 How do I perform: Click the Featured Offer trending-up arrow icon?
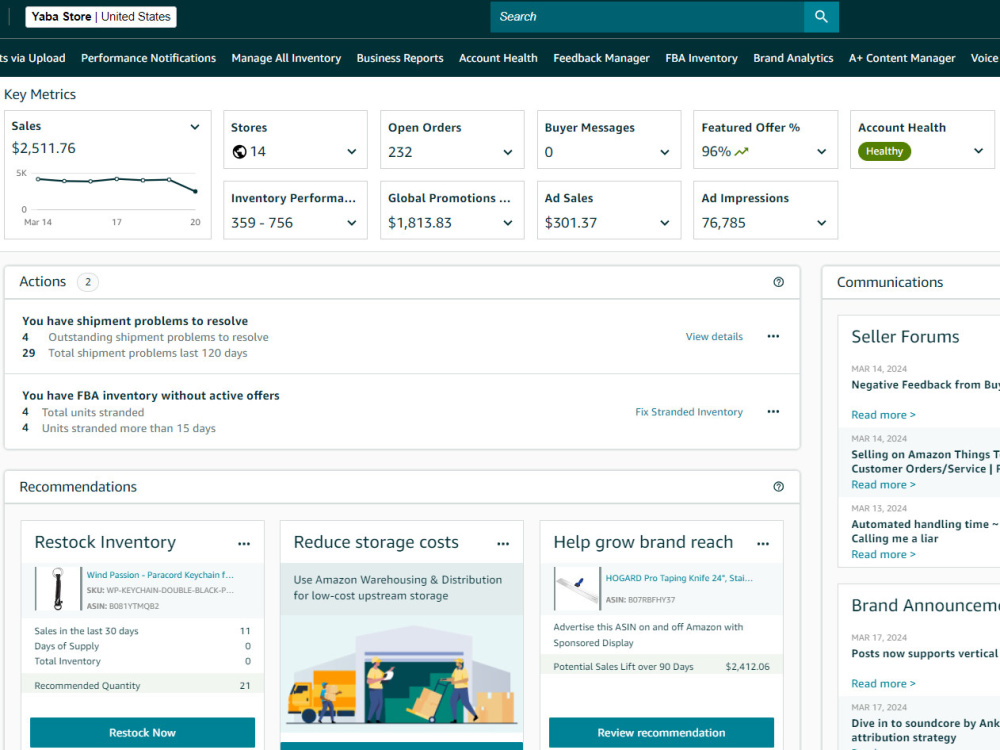coord(741,152)
